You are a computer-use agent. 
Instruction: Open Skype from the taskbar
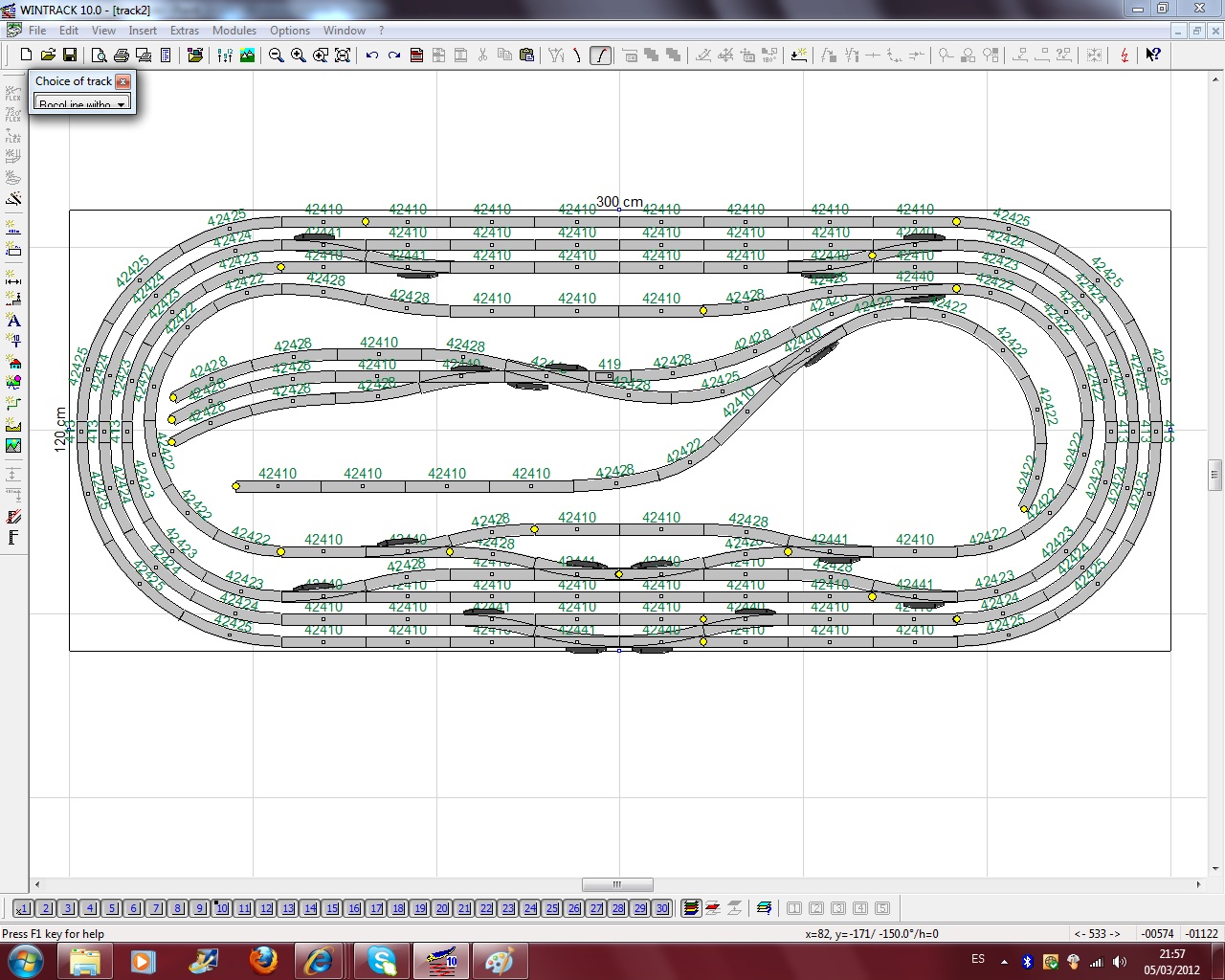[x=381, y=960]
